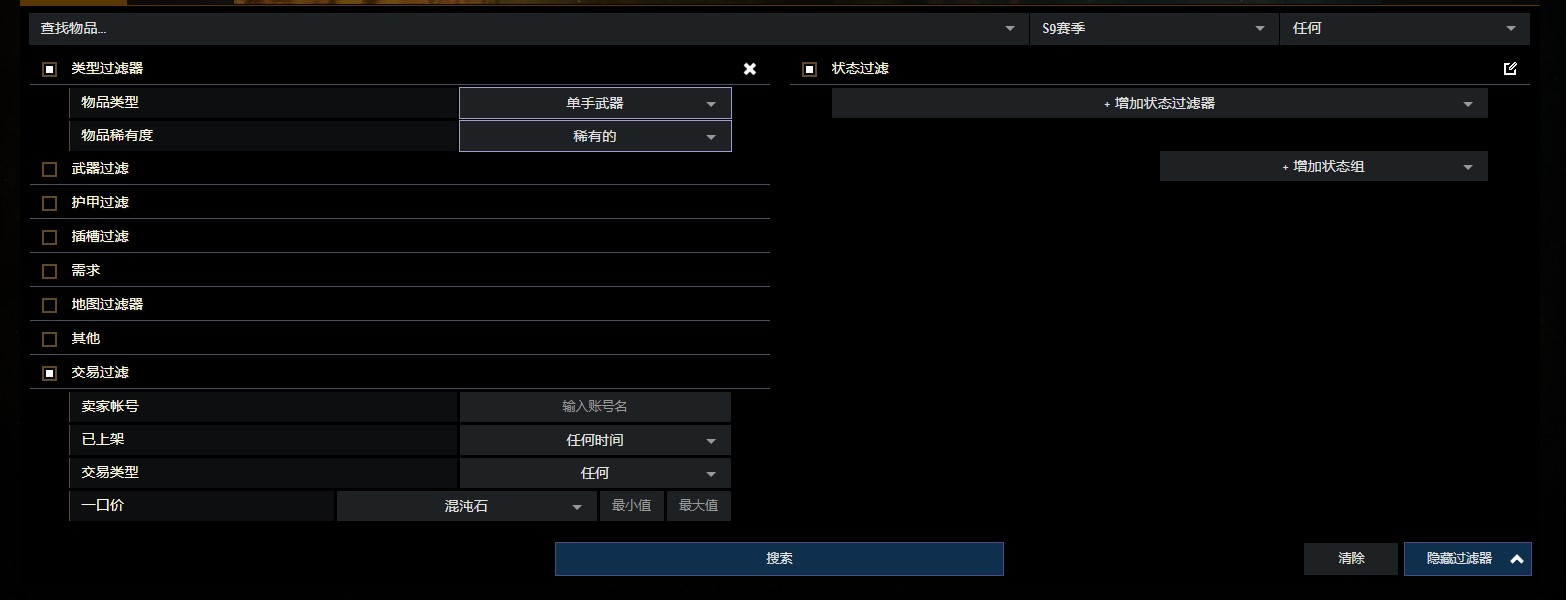Toggle the 状态过滤 checkbox
This screenshot has height=600, width=1566.
pyautogui.click(x=809, y=69)
